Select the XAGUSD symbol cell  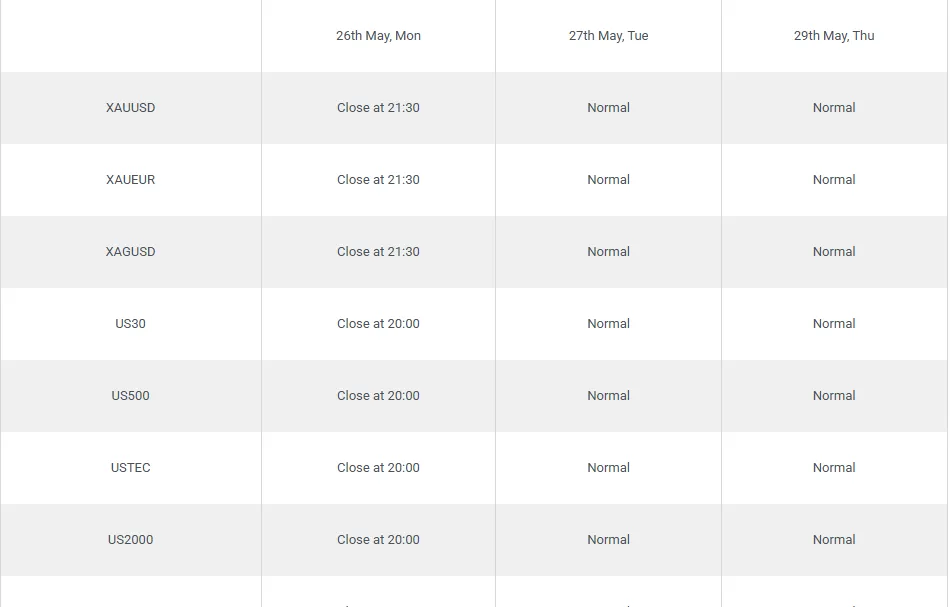131,252
